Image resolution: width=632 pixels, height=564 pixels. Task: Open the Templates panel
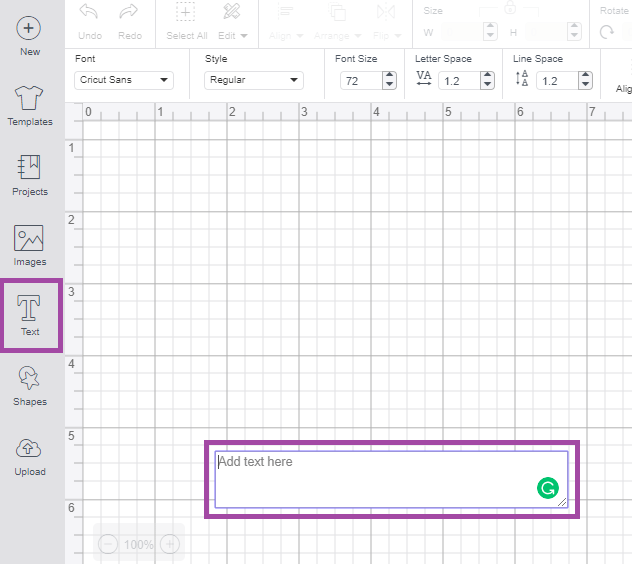tap(30, 106)
